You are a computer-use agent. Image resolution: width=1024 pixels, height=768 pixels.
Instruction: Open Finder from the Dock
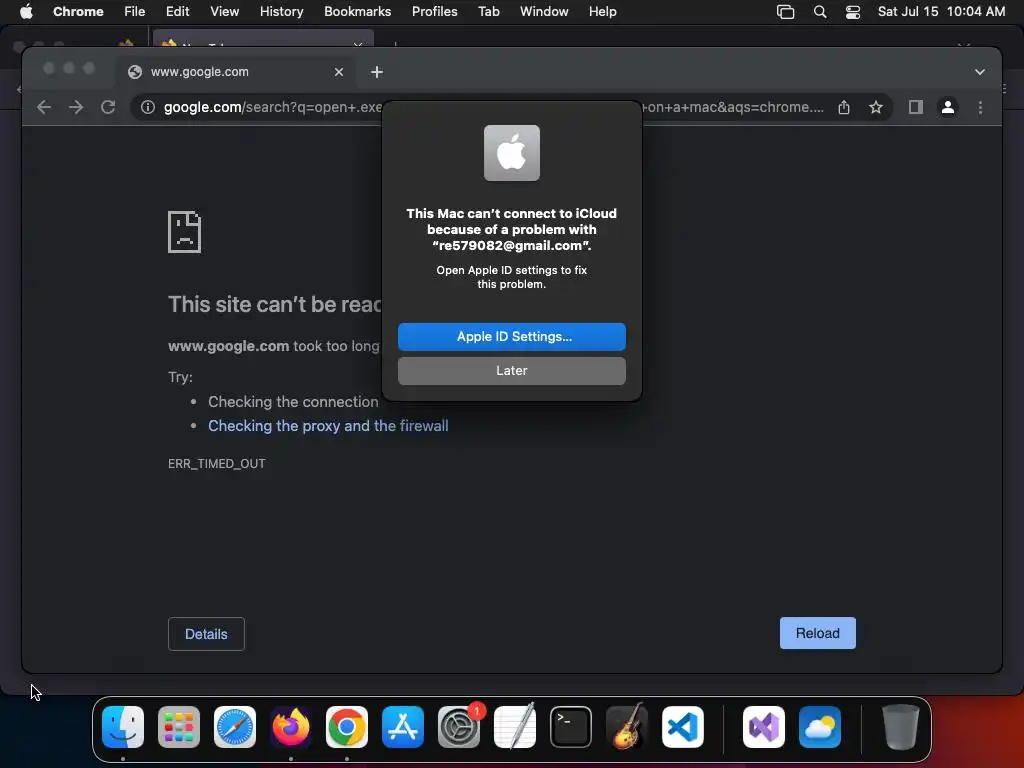(x=123, y=727)
